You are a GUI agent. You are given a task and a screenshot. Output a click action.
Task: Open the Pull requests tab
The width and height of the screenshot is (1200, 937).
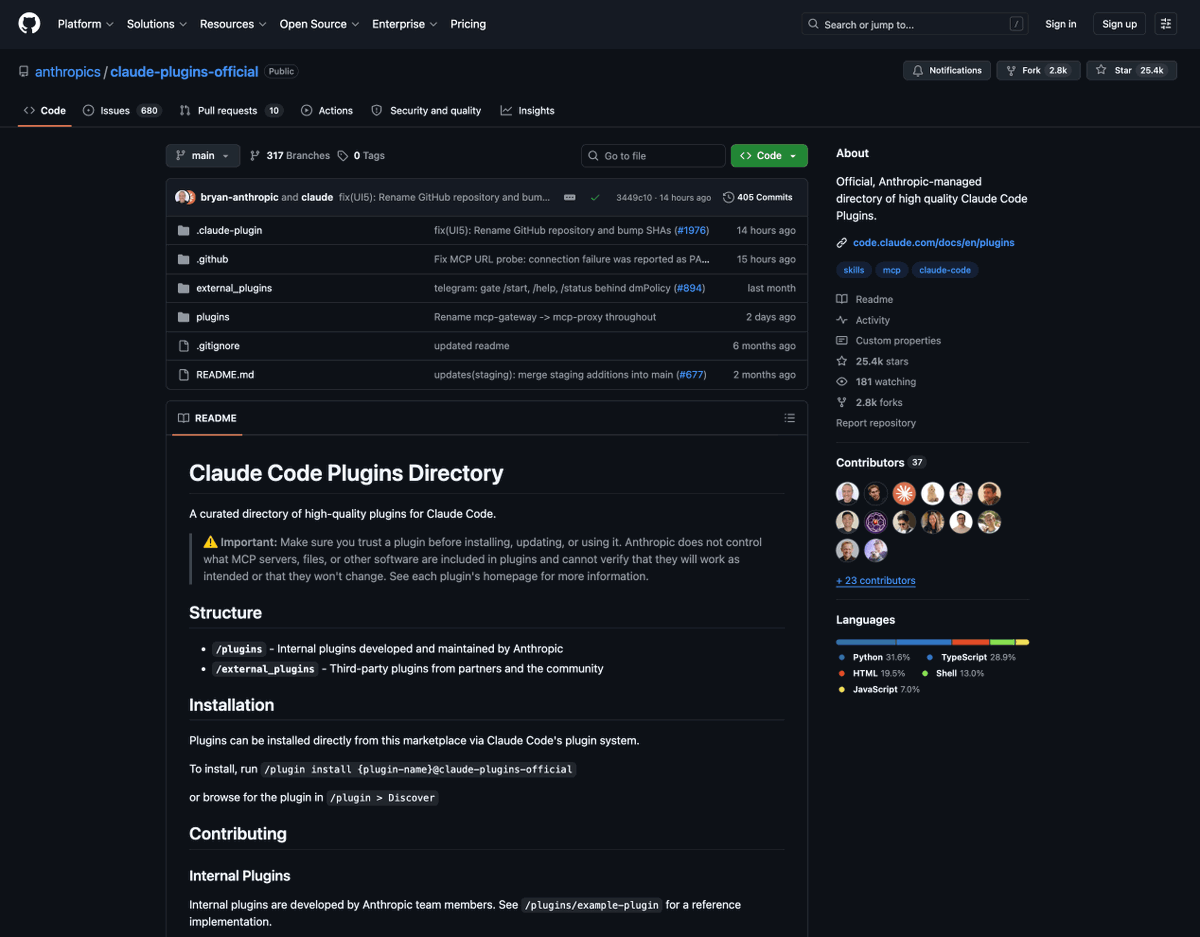[231, 110]
